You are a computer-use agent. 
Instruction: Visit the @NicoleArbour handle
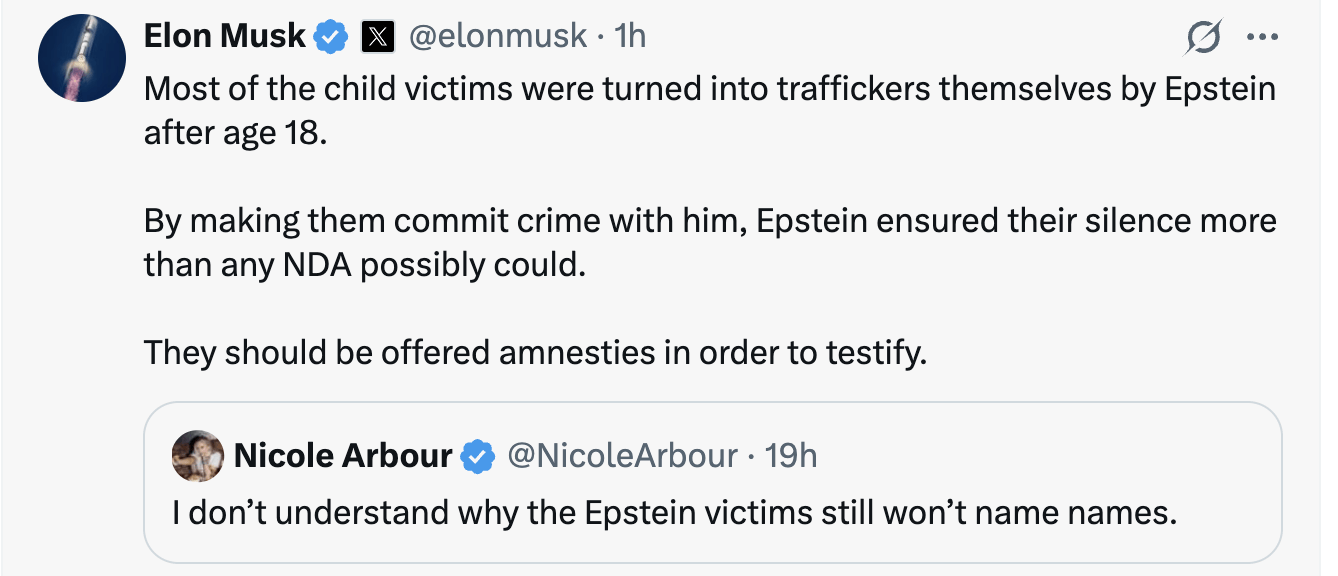point(623,457)
